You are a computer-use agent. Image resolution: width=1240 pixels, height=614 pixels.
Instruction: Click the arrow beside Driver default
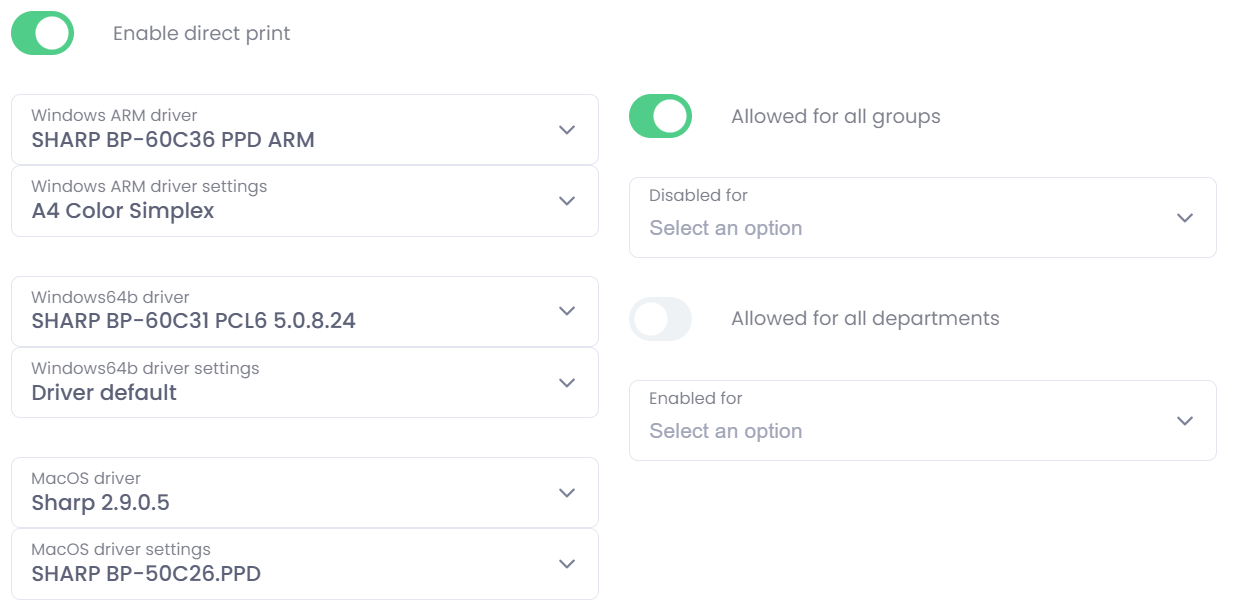(x=567, y=383)
